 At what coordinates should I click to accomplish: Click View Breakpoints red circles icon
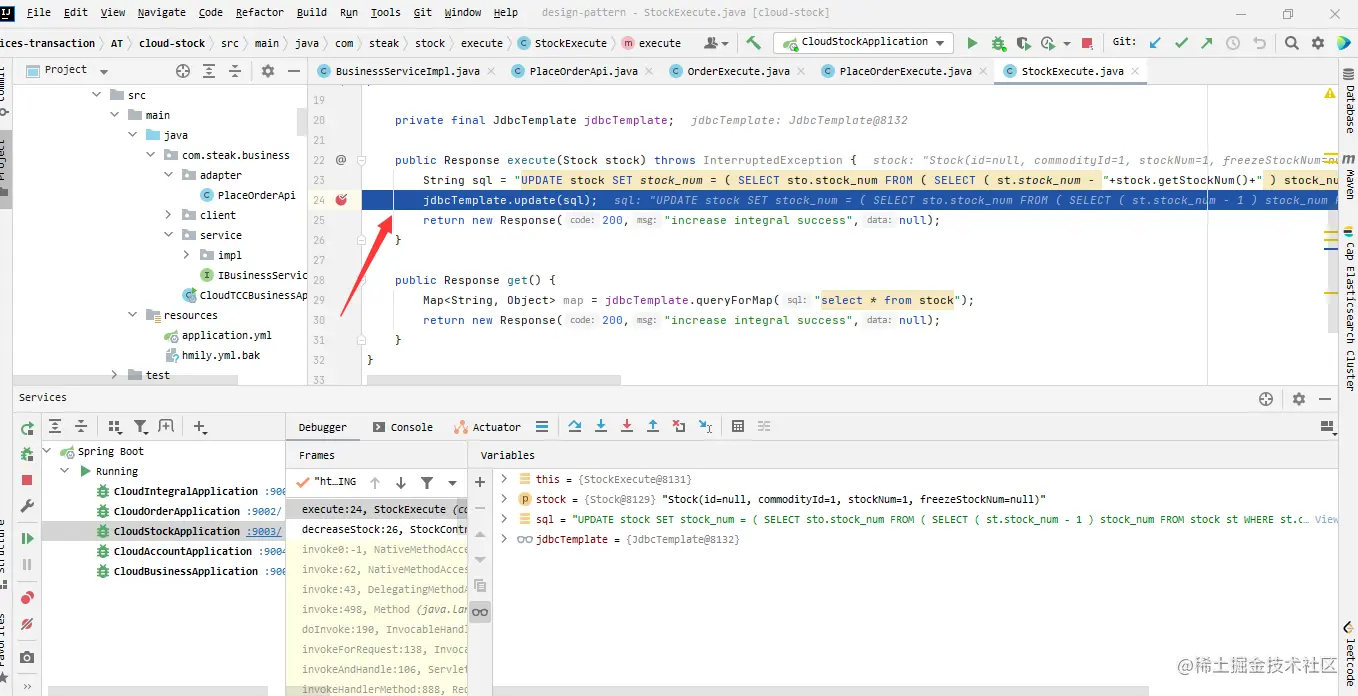coord(27,598)
